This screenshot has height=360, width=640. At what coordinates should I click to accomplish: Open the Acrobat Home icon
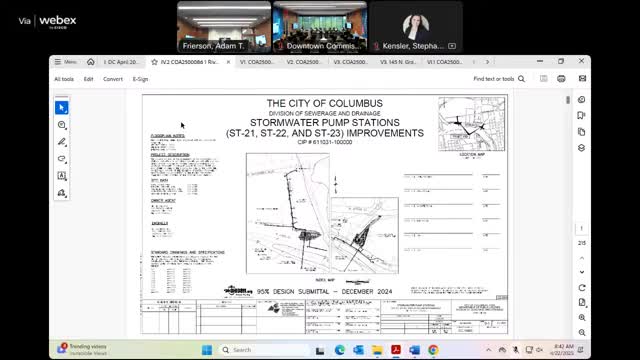point(91,62)
